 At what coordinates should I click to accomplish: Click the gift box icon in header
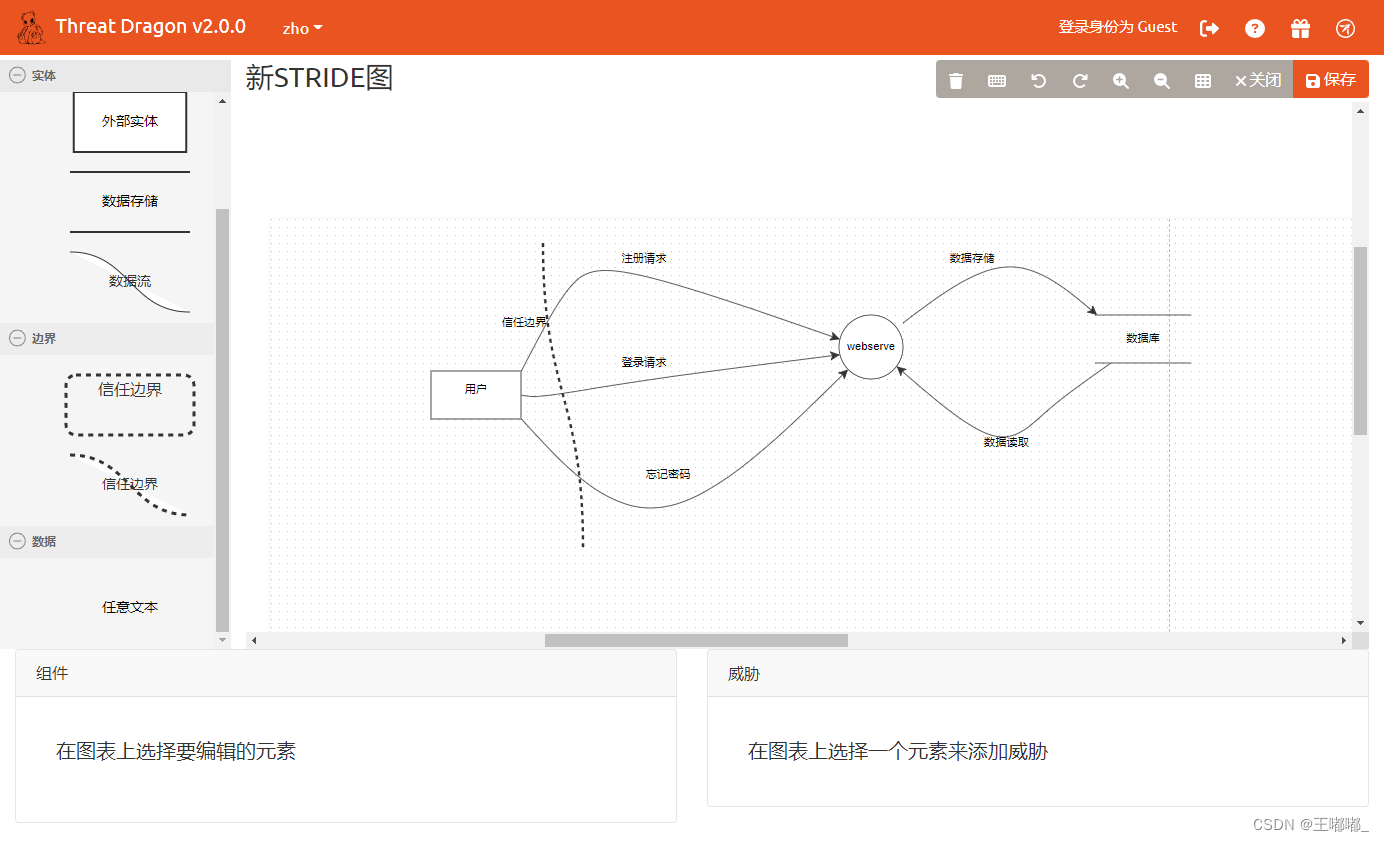click(1300, 28)
